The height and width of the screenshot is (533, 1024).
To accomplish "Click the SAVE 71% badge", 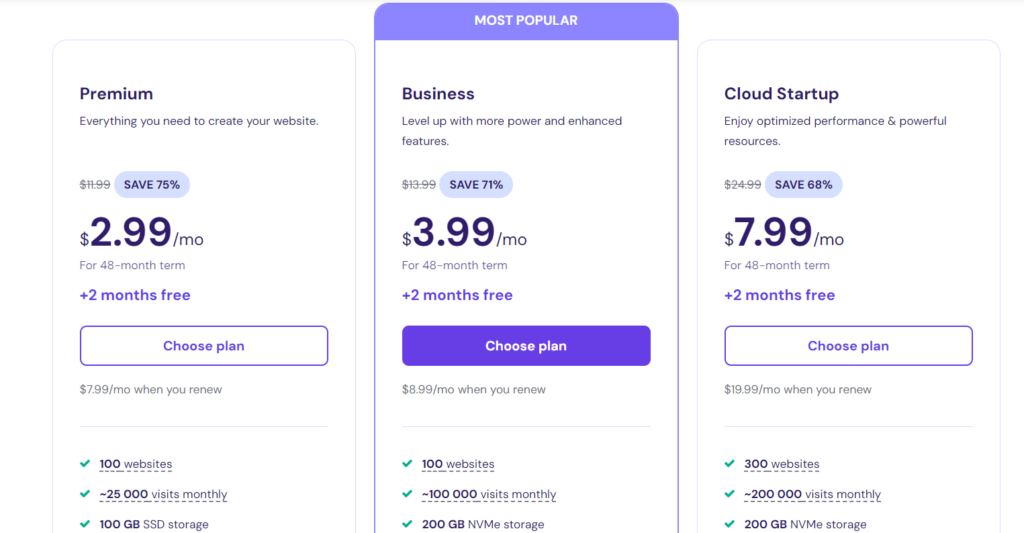I will [x=476, y=184].
